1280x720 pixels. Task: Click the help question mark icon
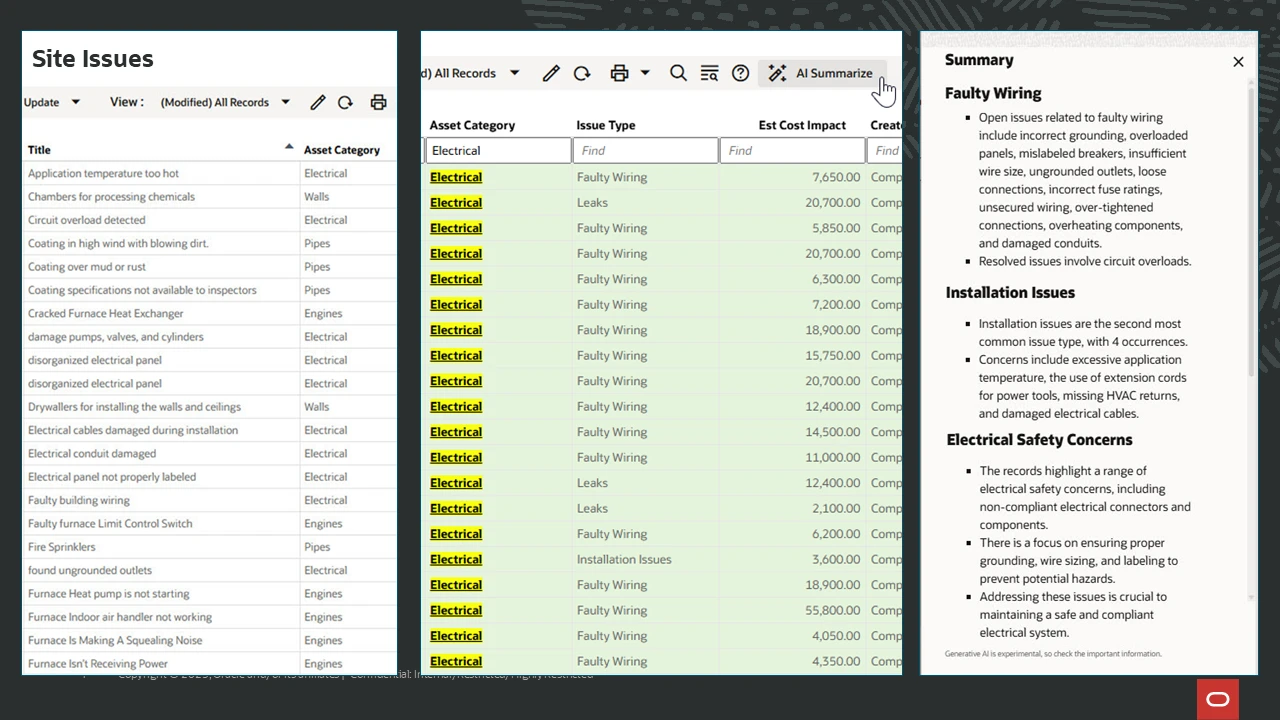(740, 73)
